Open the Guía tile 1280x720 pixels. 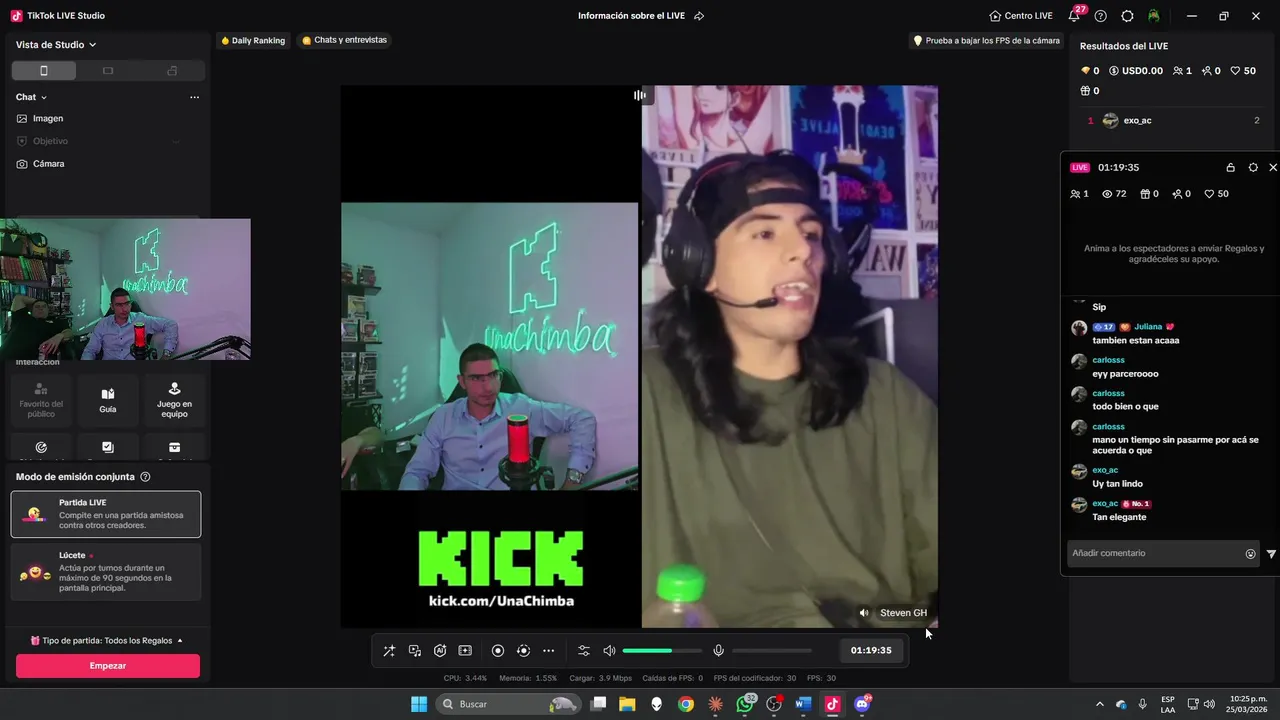click(108, 400)
